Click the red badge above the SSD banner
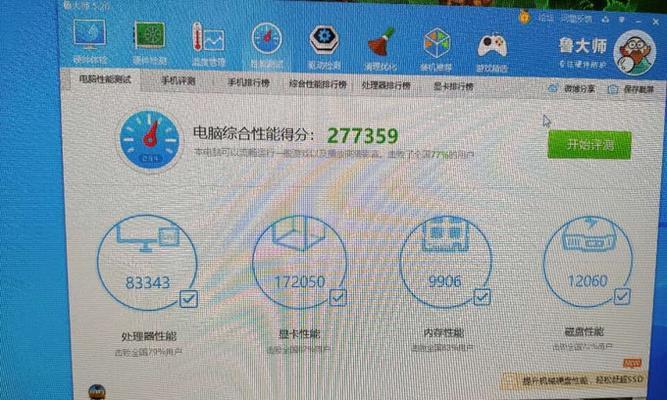Image resolution: width=667 pixels, height=400 pixels. 631,363
